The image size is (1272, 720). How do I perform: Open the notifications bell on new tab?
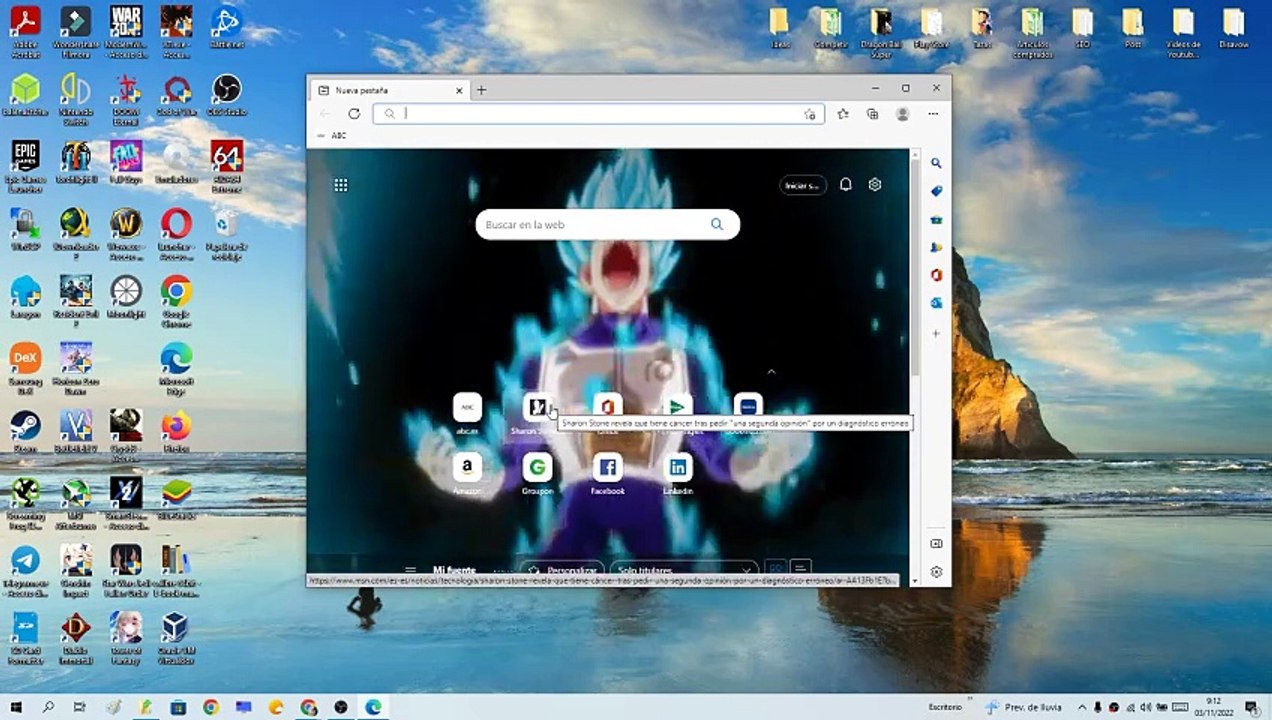(845, 185)
